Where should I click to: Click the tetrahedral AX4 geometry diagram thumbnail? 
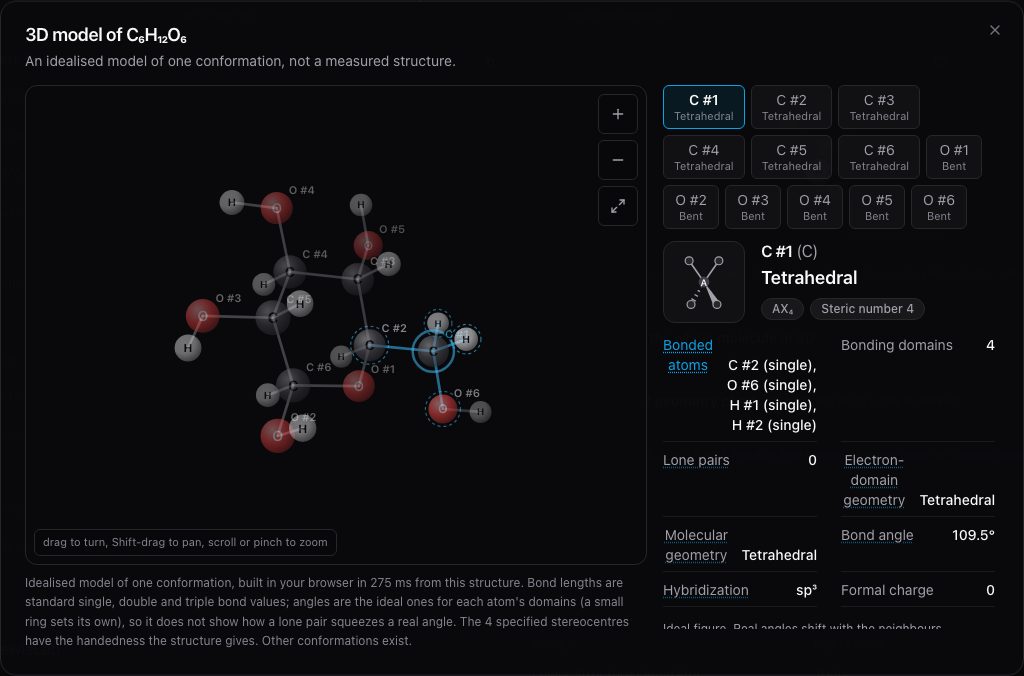click(x=703, y=282)
